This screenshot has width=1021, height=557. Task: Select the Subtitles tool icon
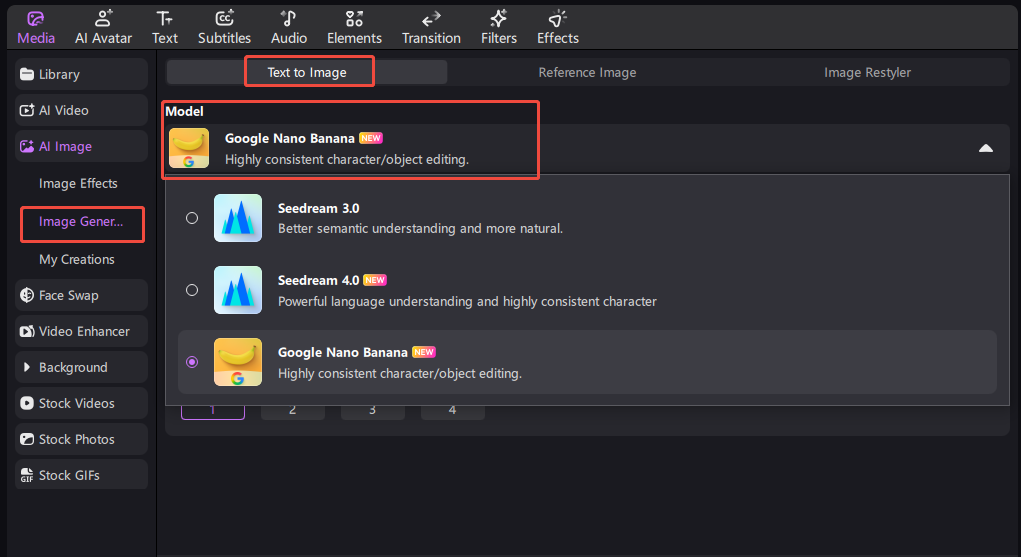pos(224,19)
